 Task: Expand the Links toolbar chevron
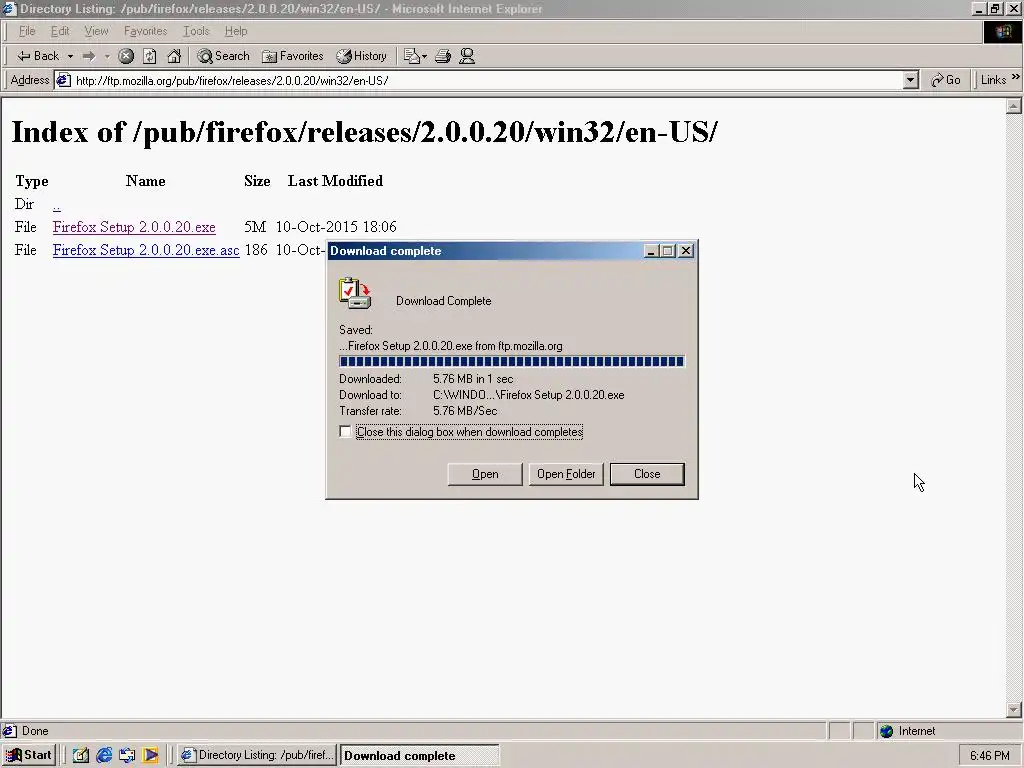(1016, 77)
